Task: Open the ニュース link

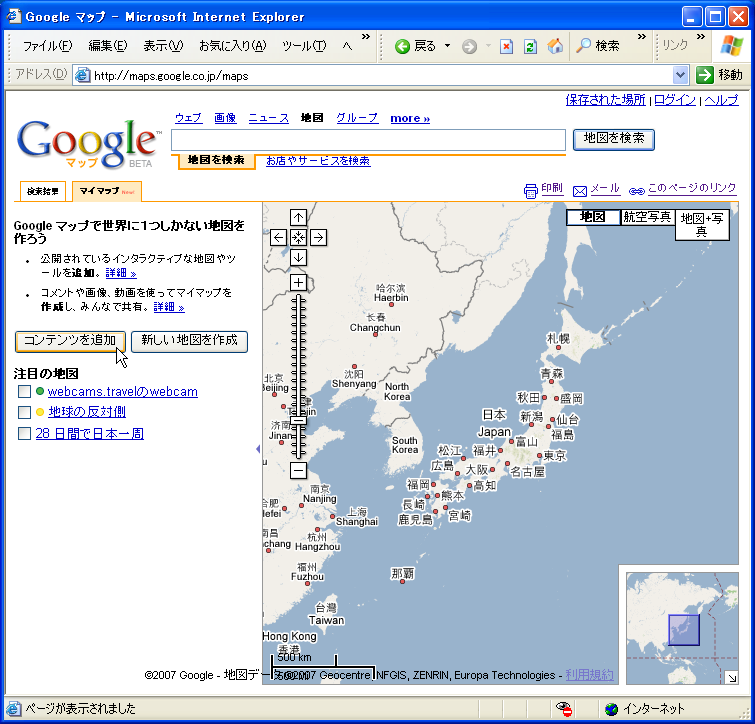Action: [x=268, y=118]
